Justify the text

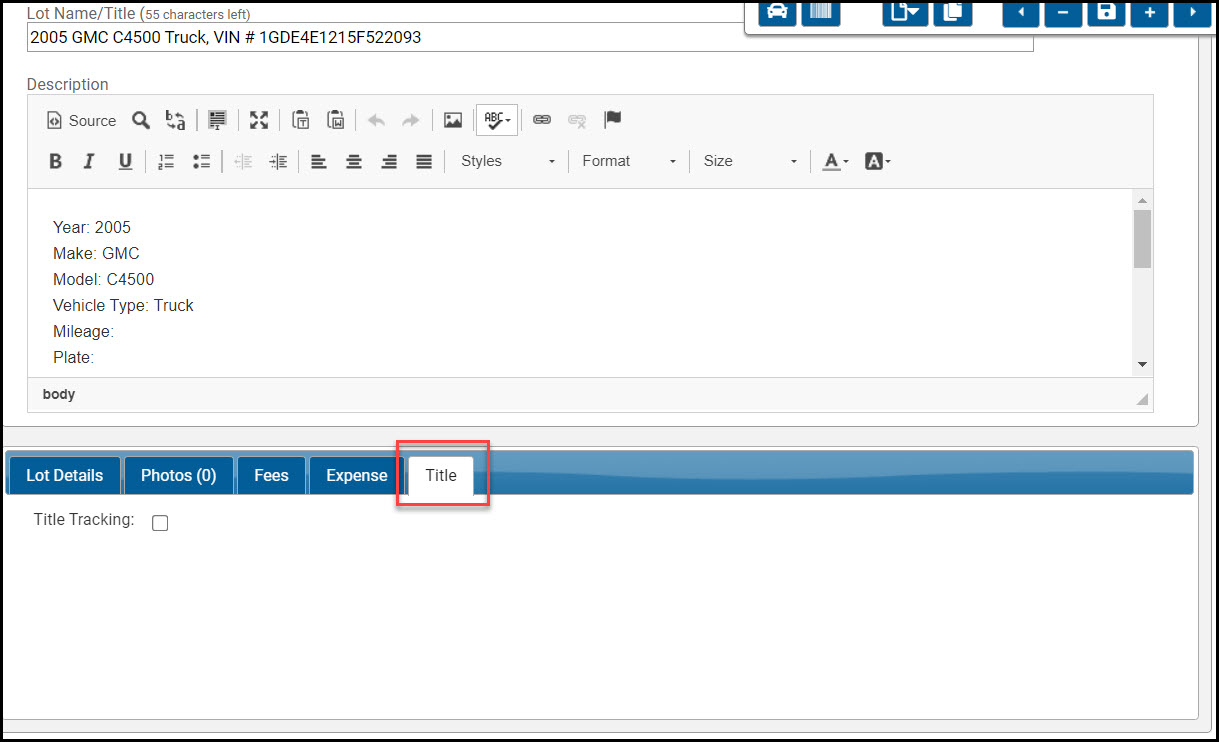pos(424,161)
